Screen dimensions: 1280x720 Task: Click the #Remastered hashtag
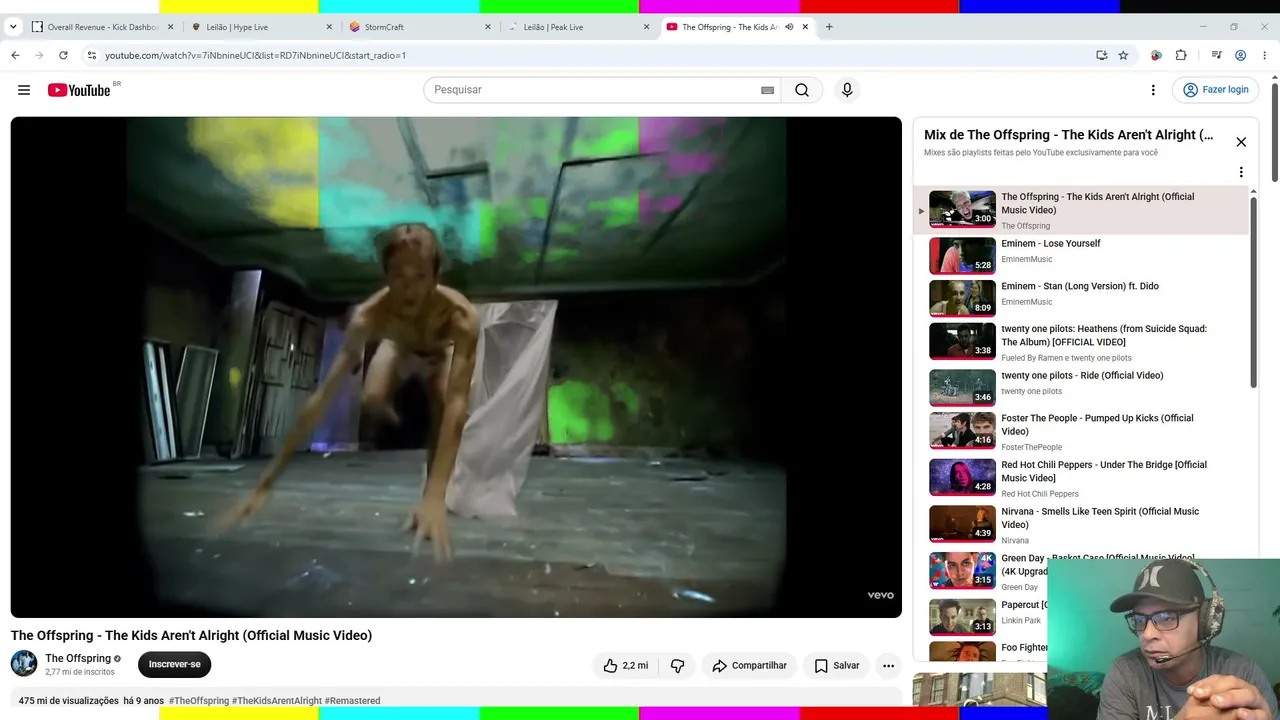pos(352,701)
